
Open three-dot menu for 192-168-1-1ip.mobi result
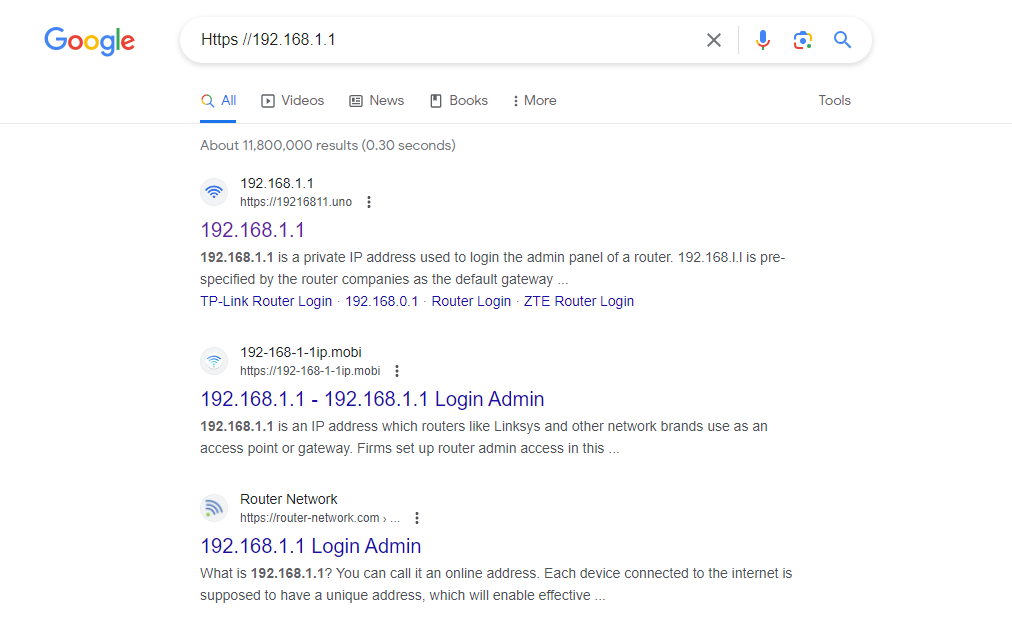tap(397, 371)
